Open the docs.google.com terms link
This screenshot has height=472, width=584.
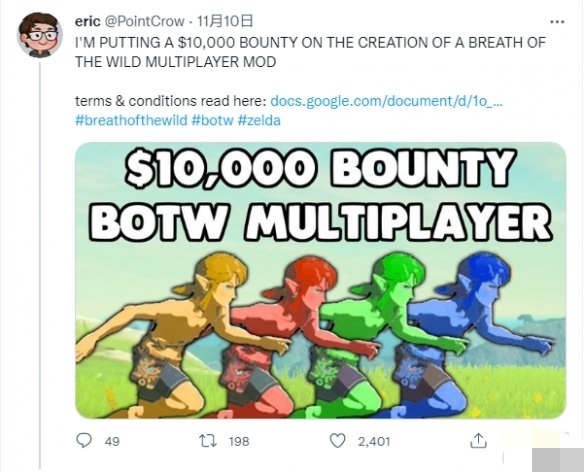coord(386,101)
